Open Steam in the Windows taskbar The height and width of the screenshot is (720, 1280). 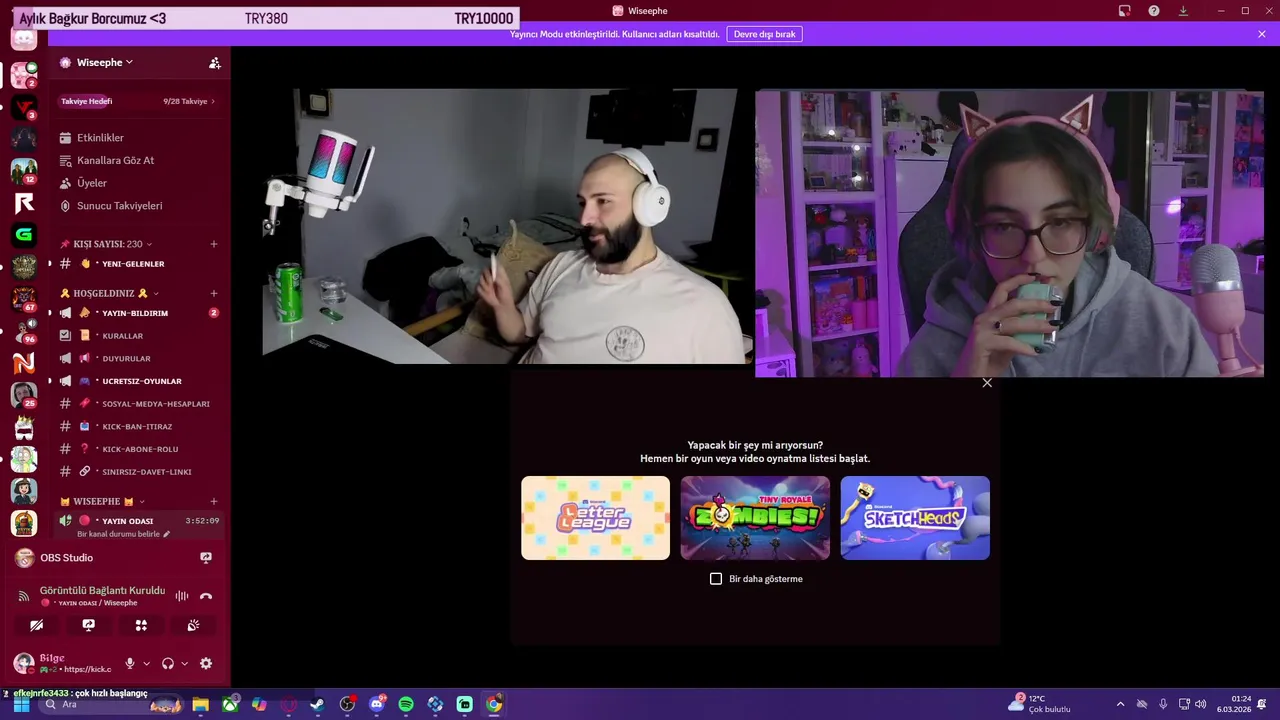tap(317, 704)
